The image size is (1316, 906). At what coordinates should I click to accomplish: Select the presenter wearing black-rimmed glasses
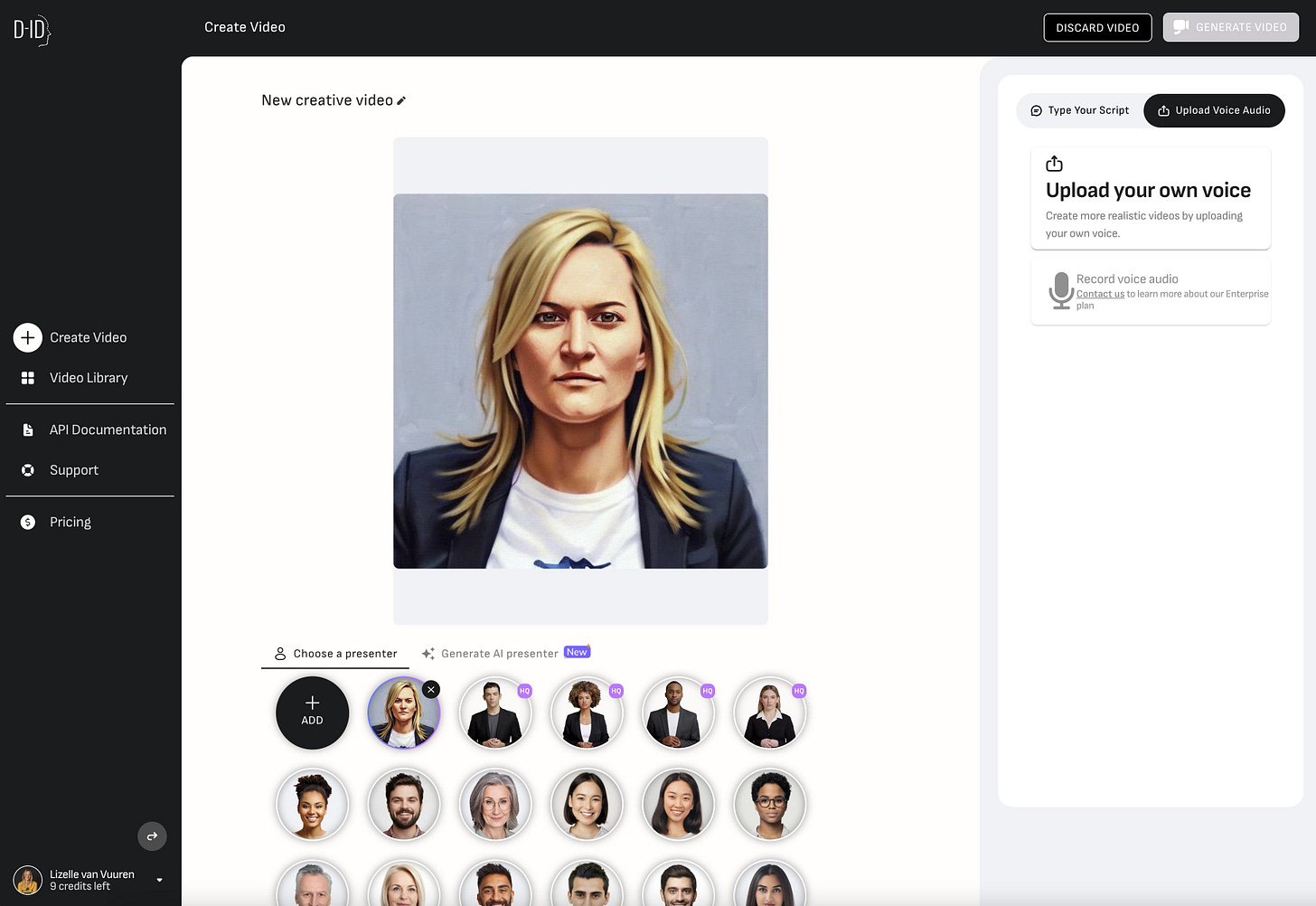[x=769, y=805]
